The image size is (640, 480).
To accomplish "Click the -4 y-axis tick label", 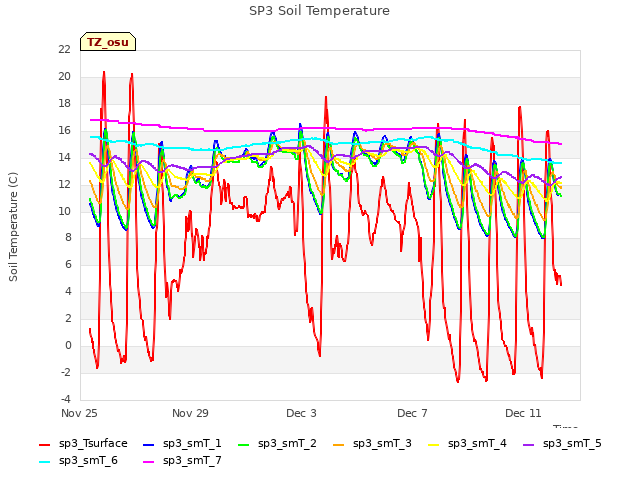I will 66,399.
